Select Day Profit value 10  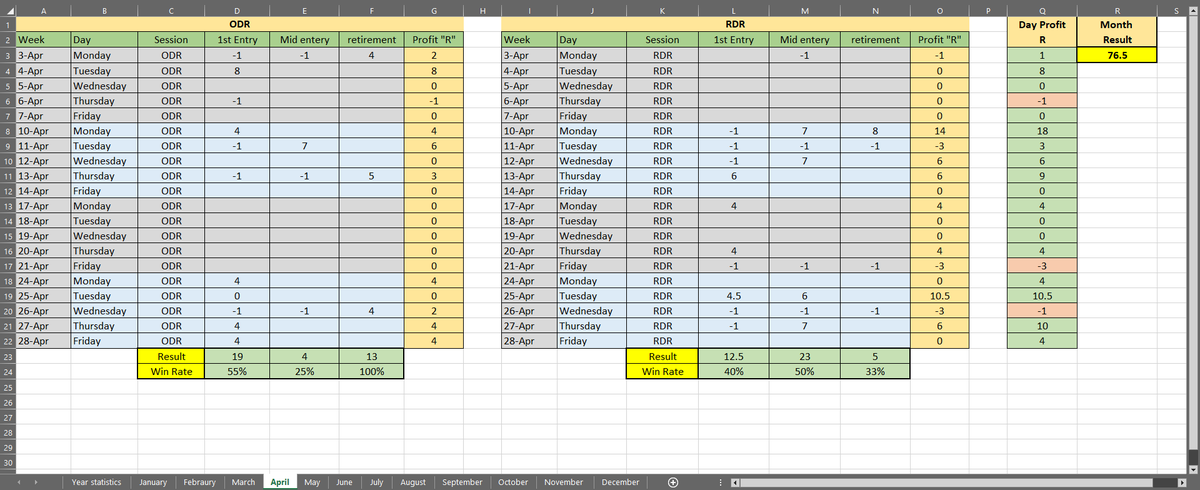pyautogui.click(x=1042, y=326)
